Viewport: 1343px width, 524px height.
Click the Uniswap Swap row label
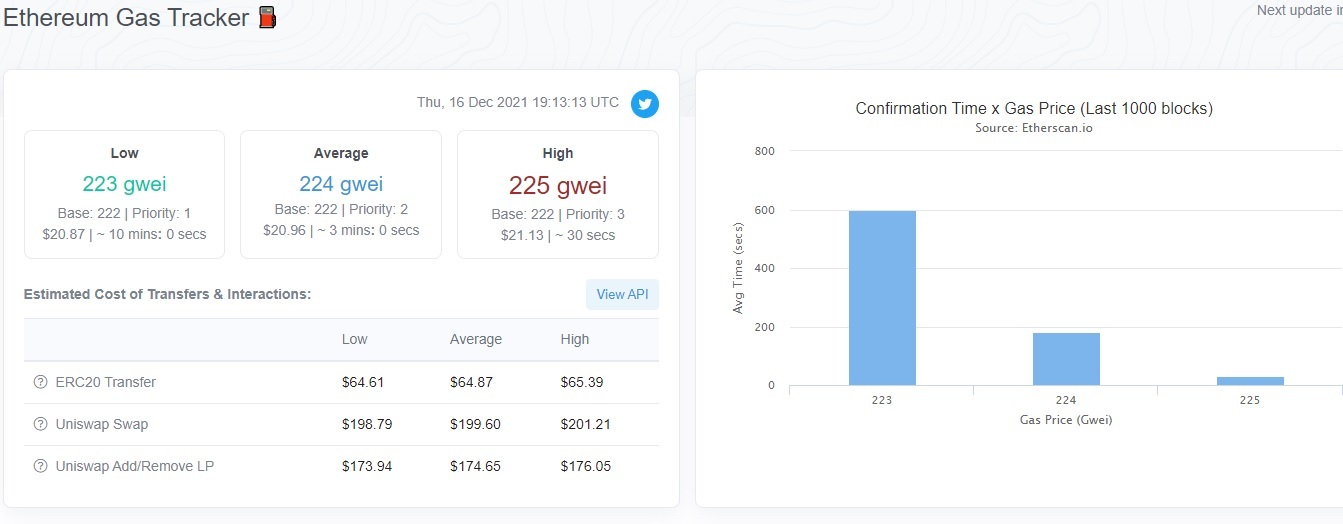tap(102, 424)
